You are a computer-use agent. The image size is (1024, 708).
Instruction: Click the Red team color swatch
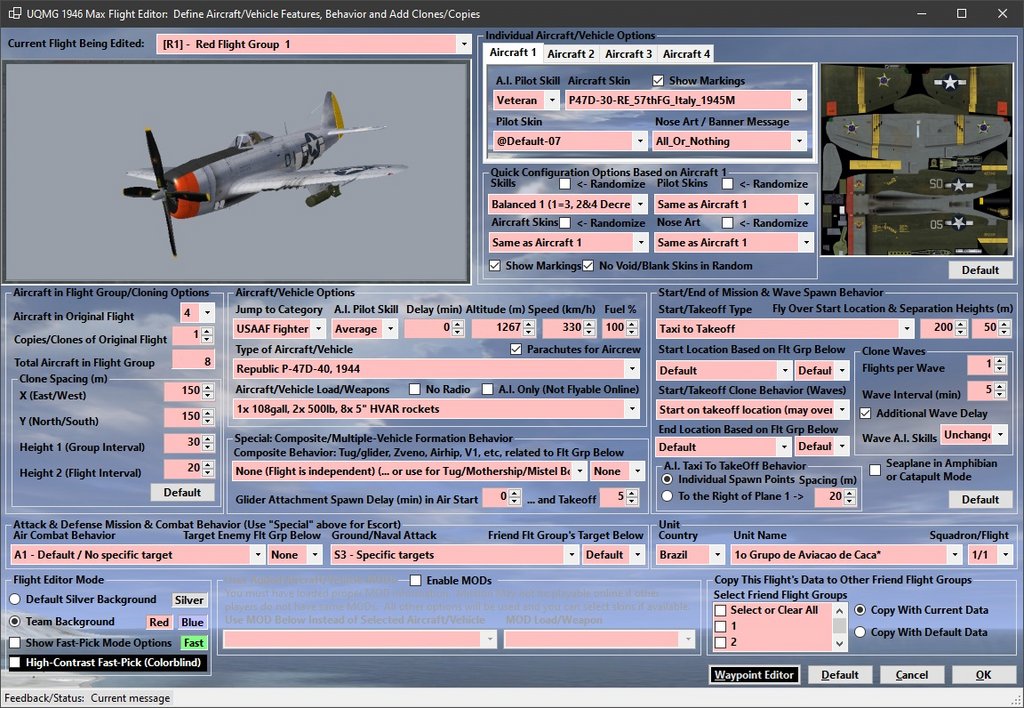click(159, 622)
